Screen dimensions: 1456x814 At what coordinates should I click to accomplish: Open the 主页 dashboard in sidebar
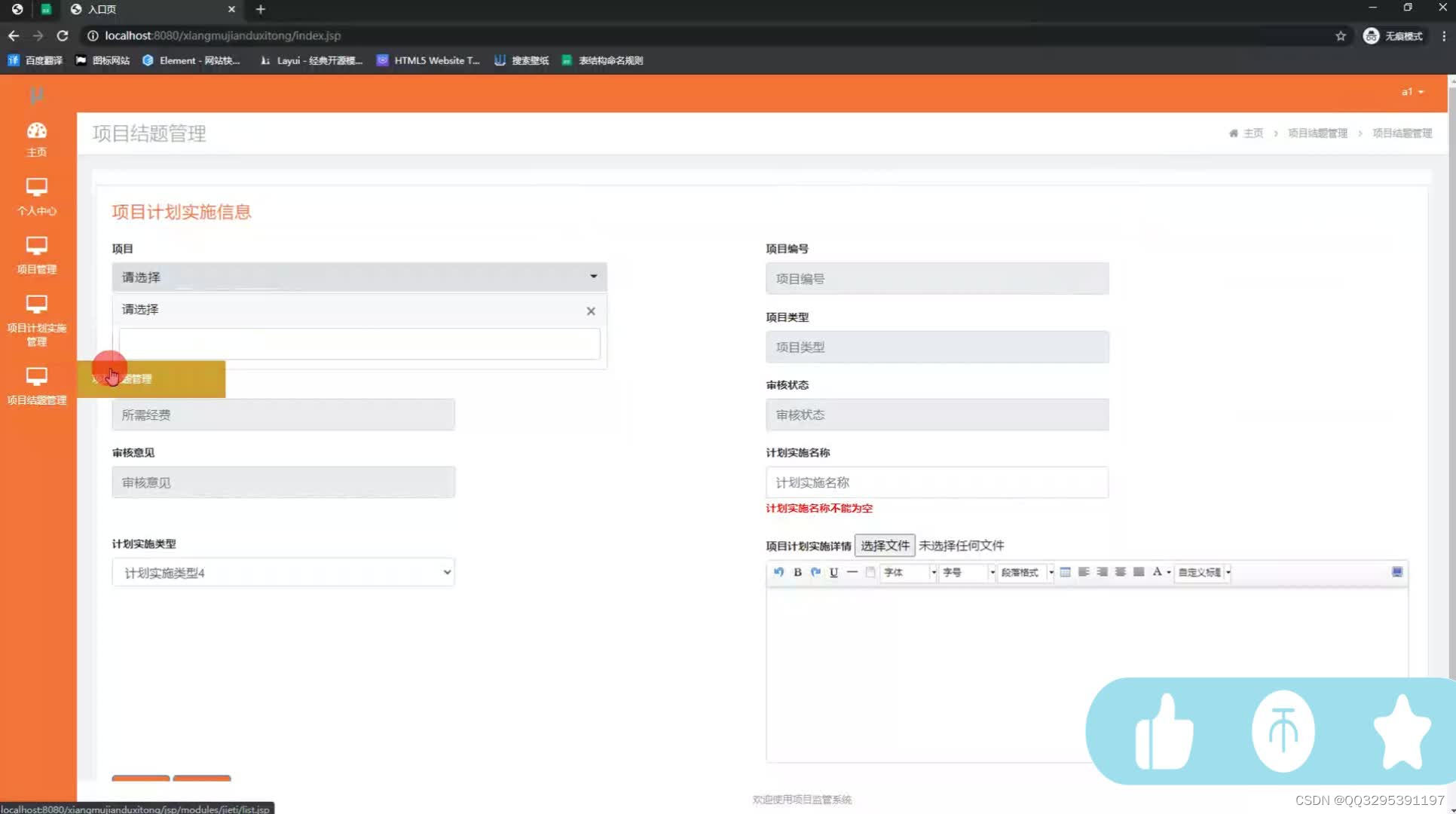[36, 139]
